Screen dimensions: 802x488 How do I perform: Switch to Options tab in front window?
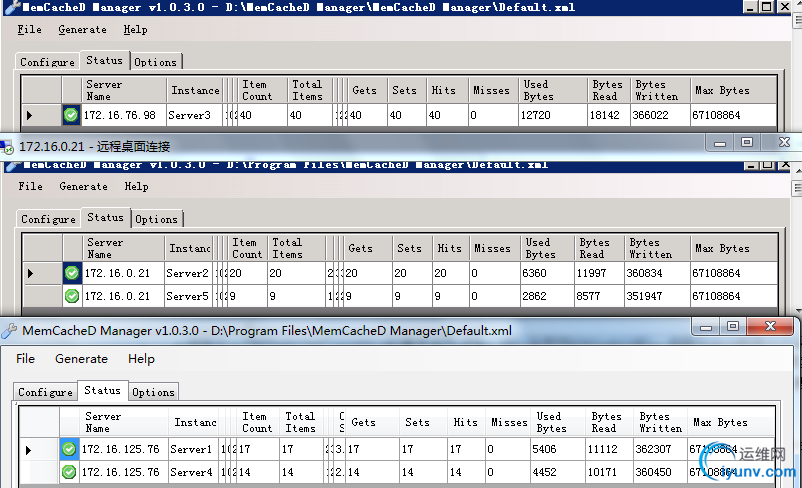(x=153, y=392)
